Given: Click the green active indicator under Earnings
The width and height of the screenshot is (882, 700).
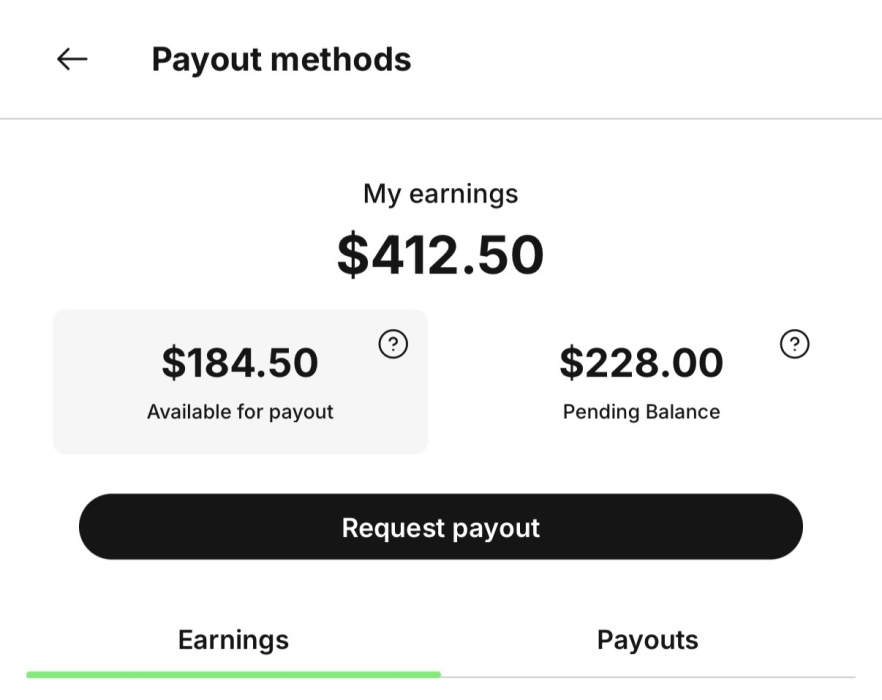Looking at the screenshot, I should [233, 675].
